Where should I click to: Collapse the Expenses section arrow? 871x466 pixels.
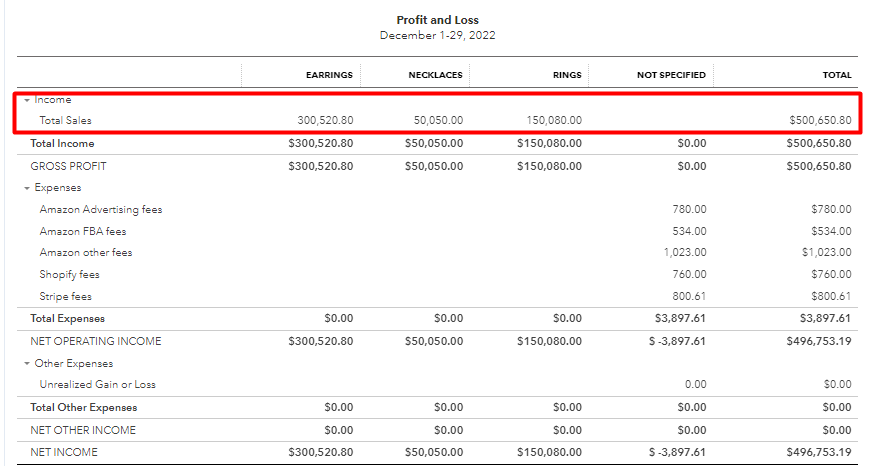tap(27, 188)
